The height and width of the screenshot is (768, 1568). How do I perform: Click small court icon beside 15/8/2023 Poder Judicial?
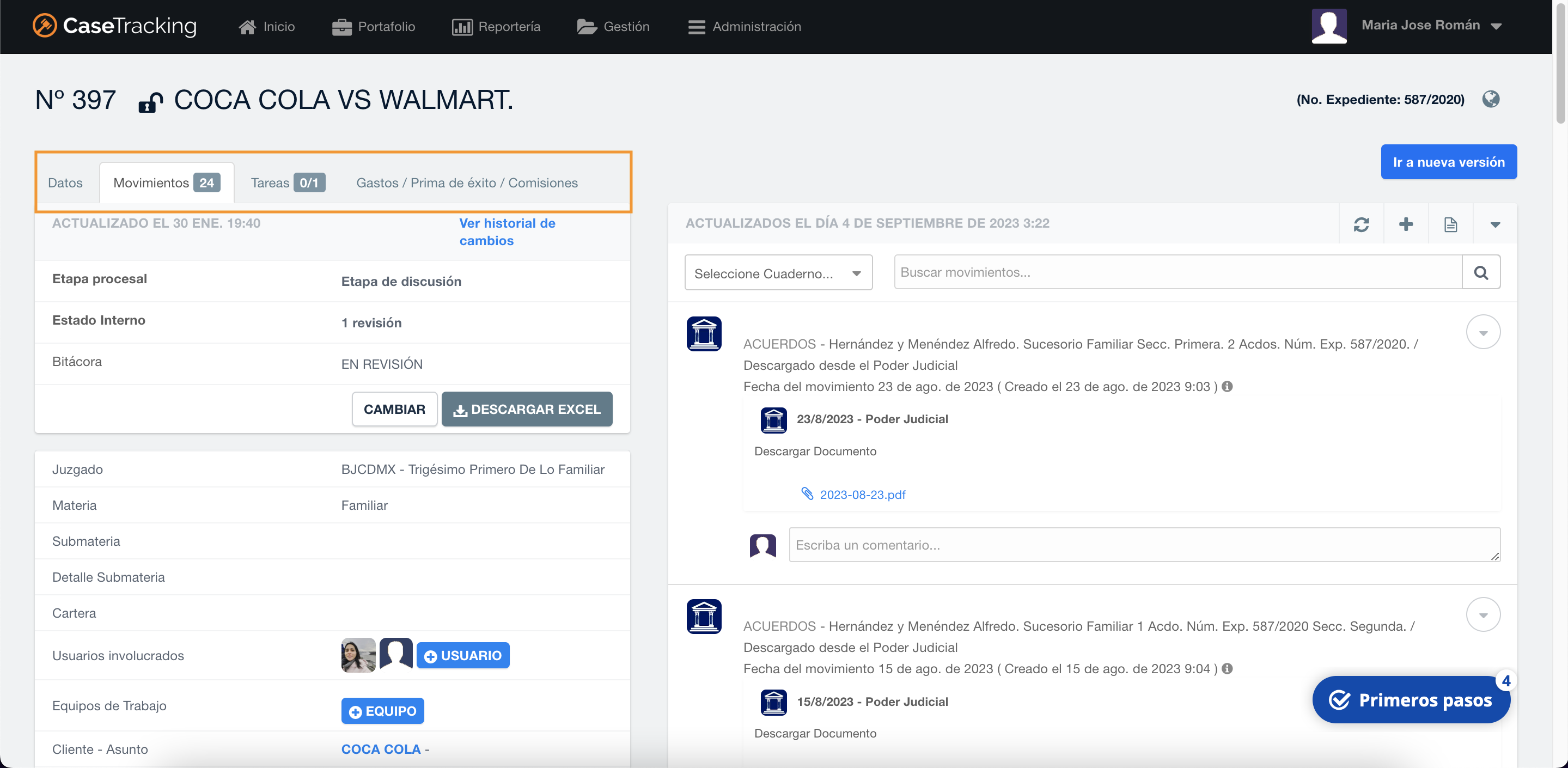[x=774, y=702]
